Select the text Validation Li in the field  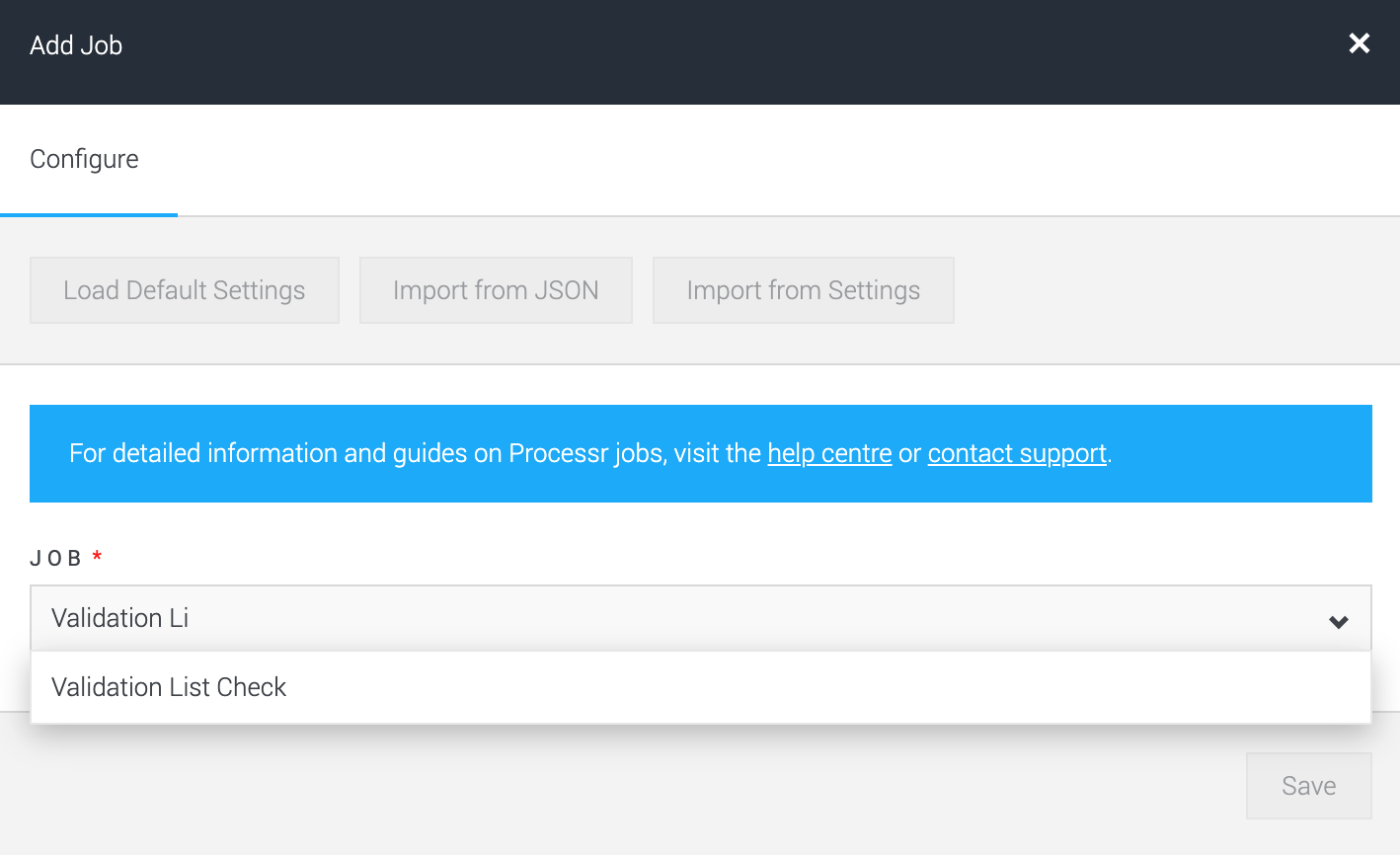click(x=118, y=618)
